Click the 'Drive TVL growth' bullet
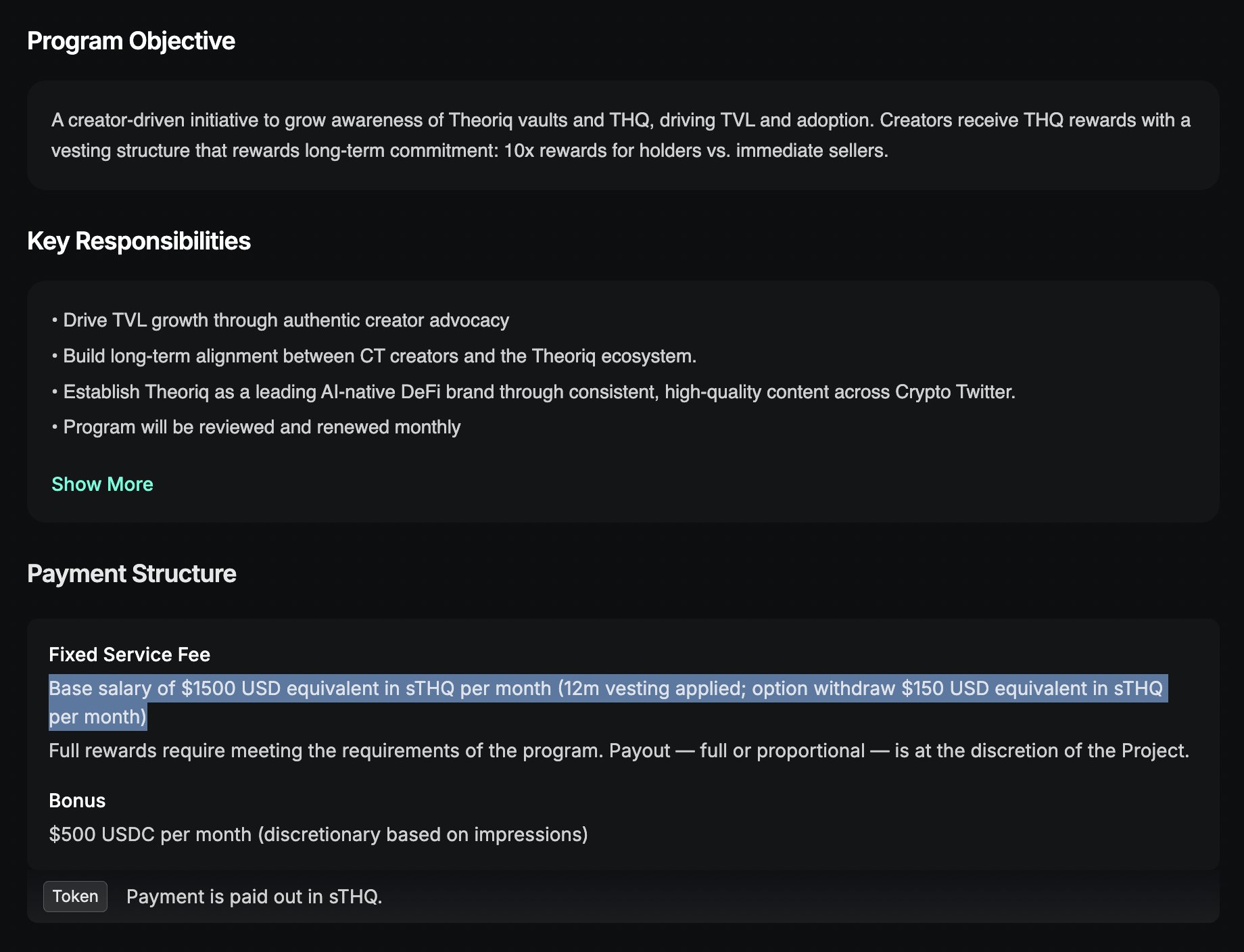This screenshot has width=1244, height=952. 285,320
